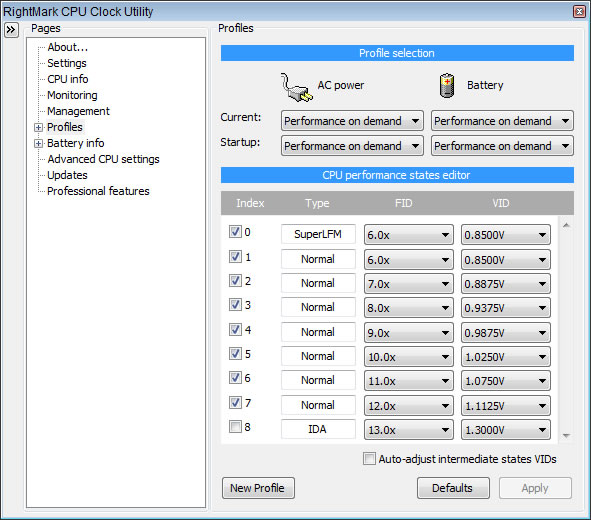Open the 13.0x FID dropdown for IDA

409,430
